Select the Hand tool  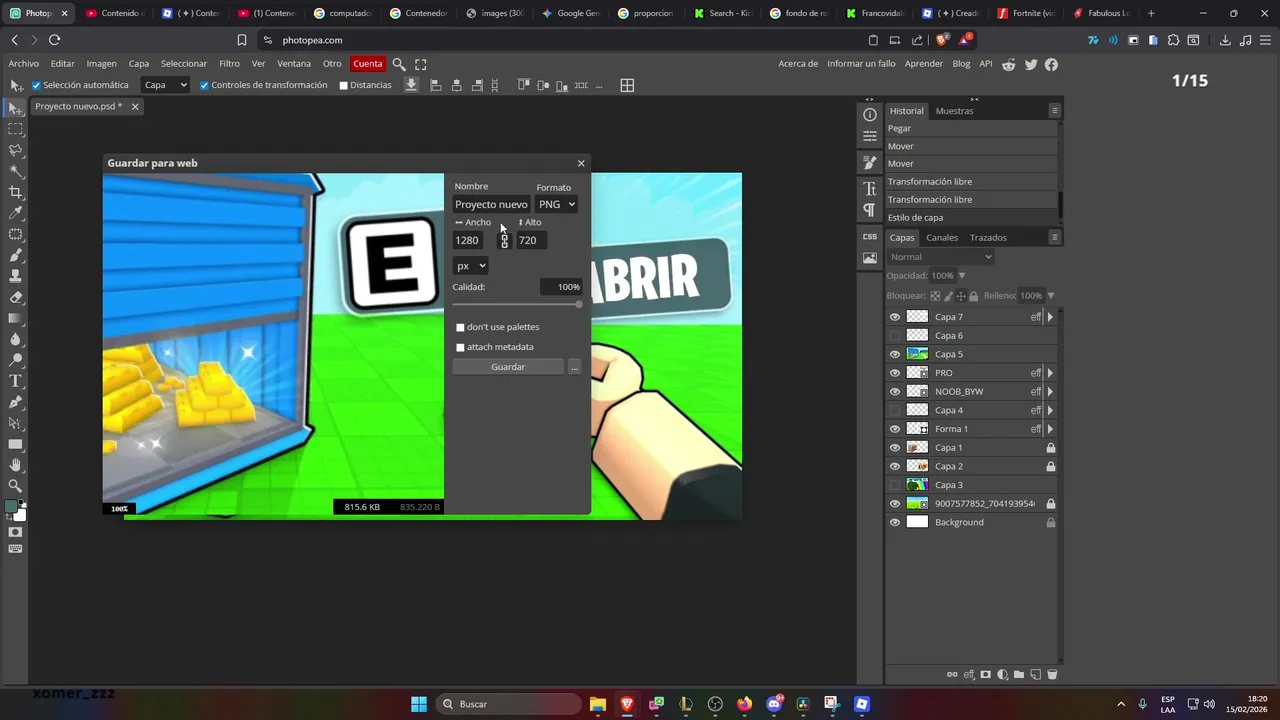(15, 465)
